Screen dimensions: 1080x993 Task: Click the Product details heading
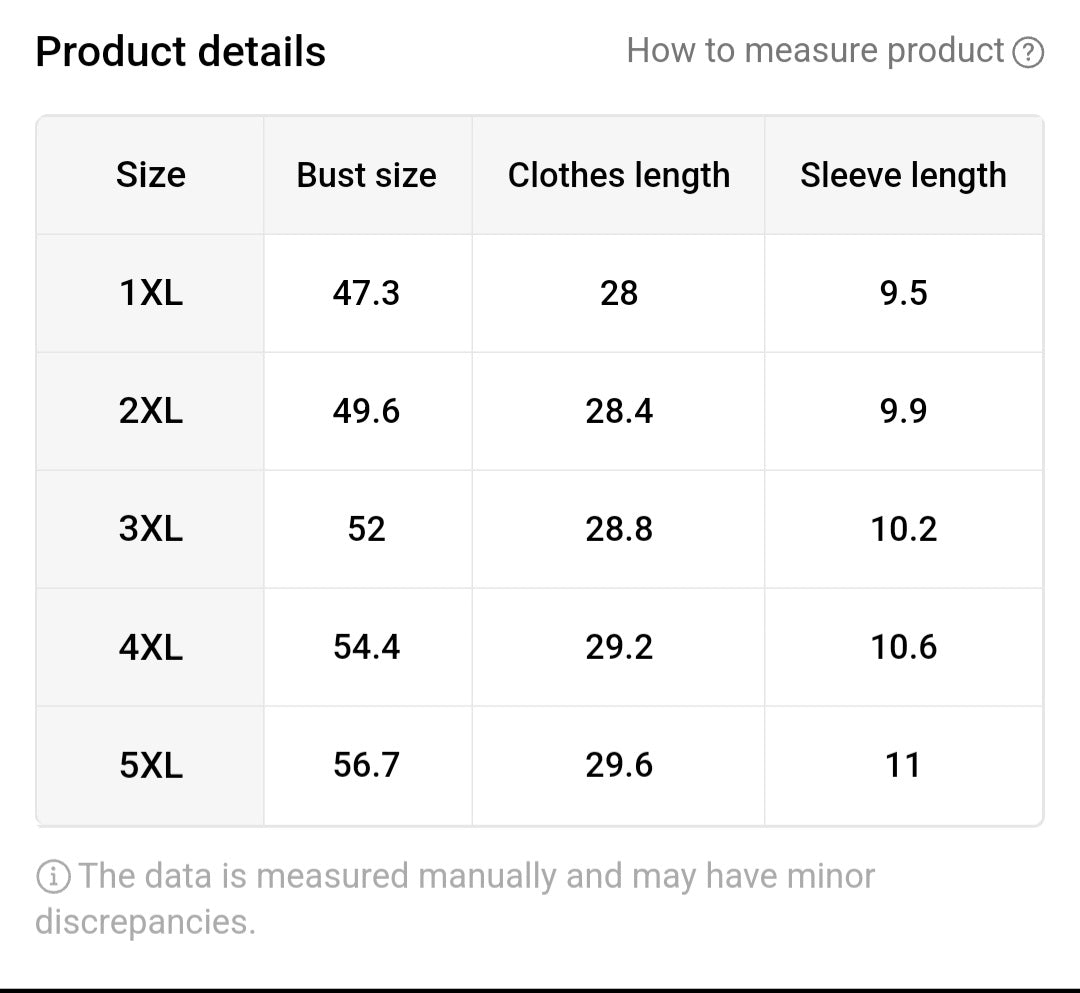tap(180, 50)
